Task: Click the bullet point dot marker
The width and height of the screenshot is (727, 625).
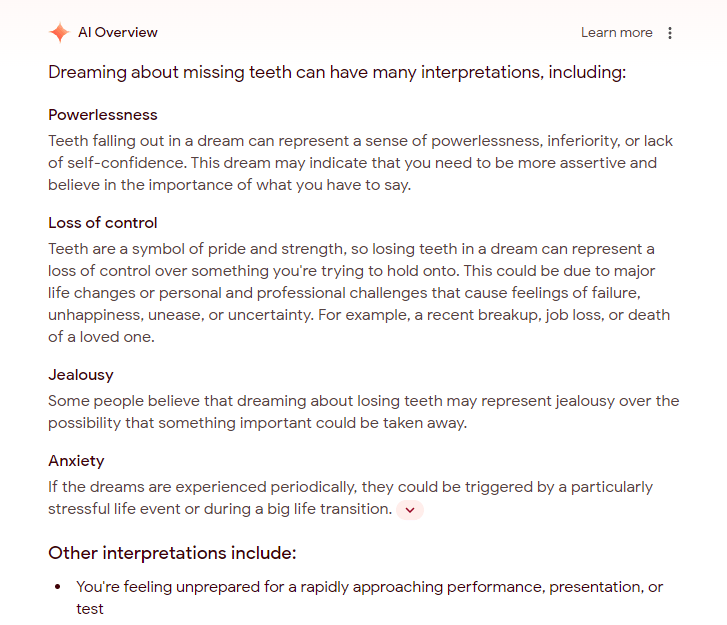Action: (x=57, y=587)
